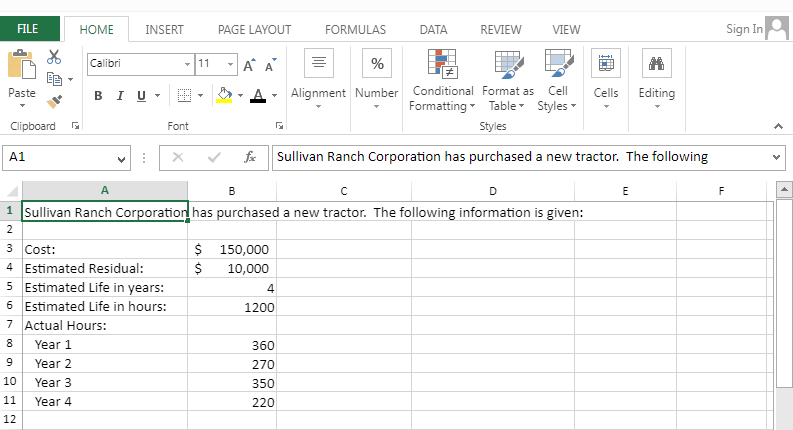793x430 pixels.
Task: Select the column F header
Action: (x=722, y=191)
